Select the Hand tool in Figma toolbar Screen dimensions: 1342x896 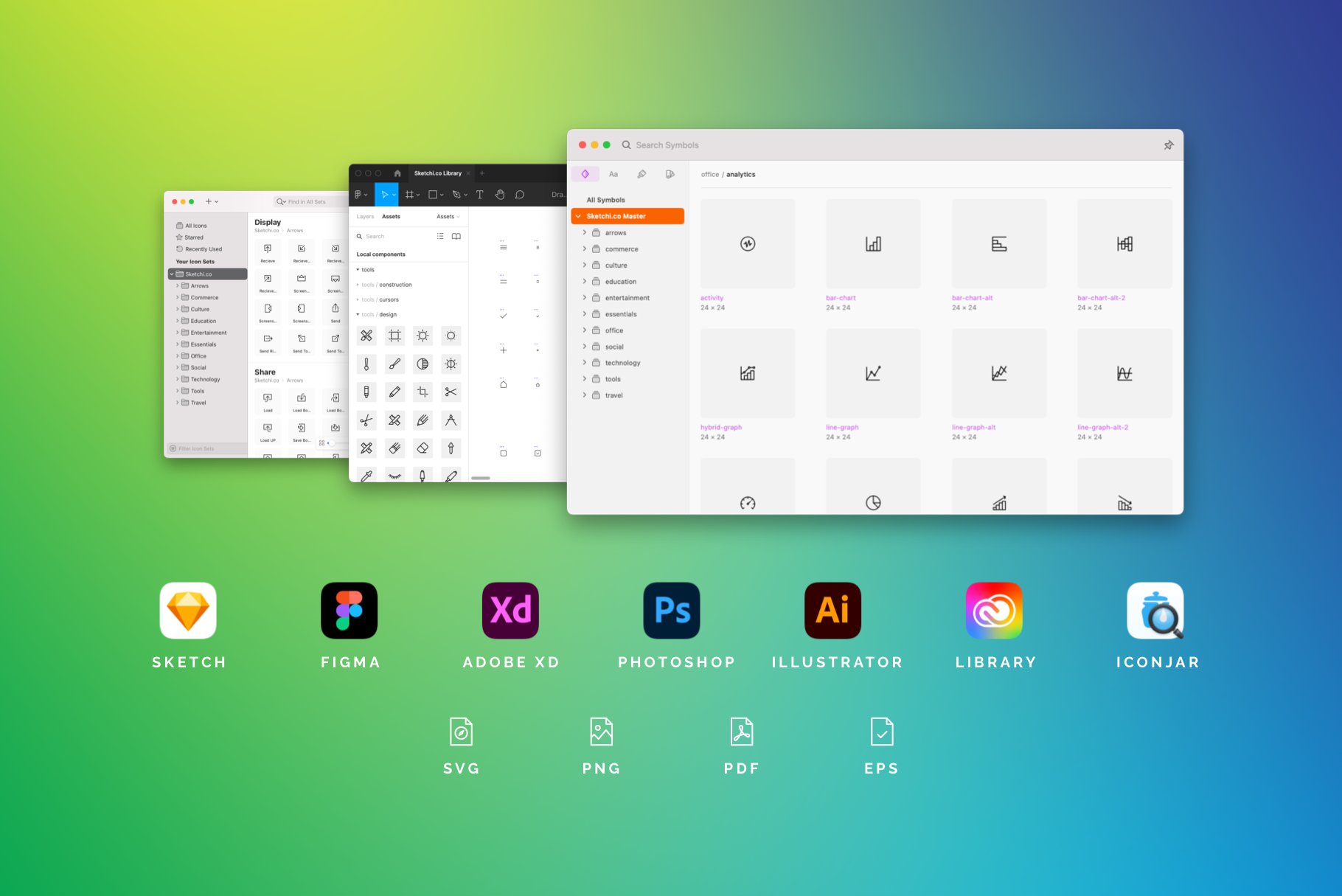click(x=500, y=195)
